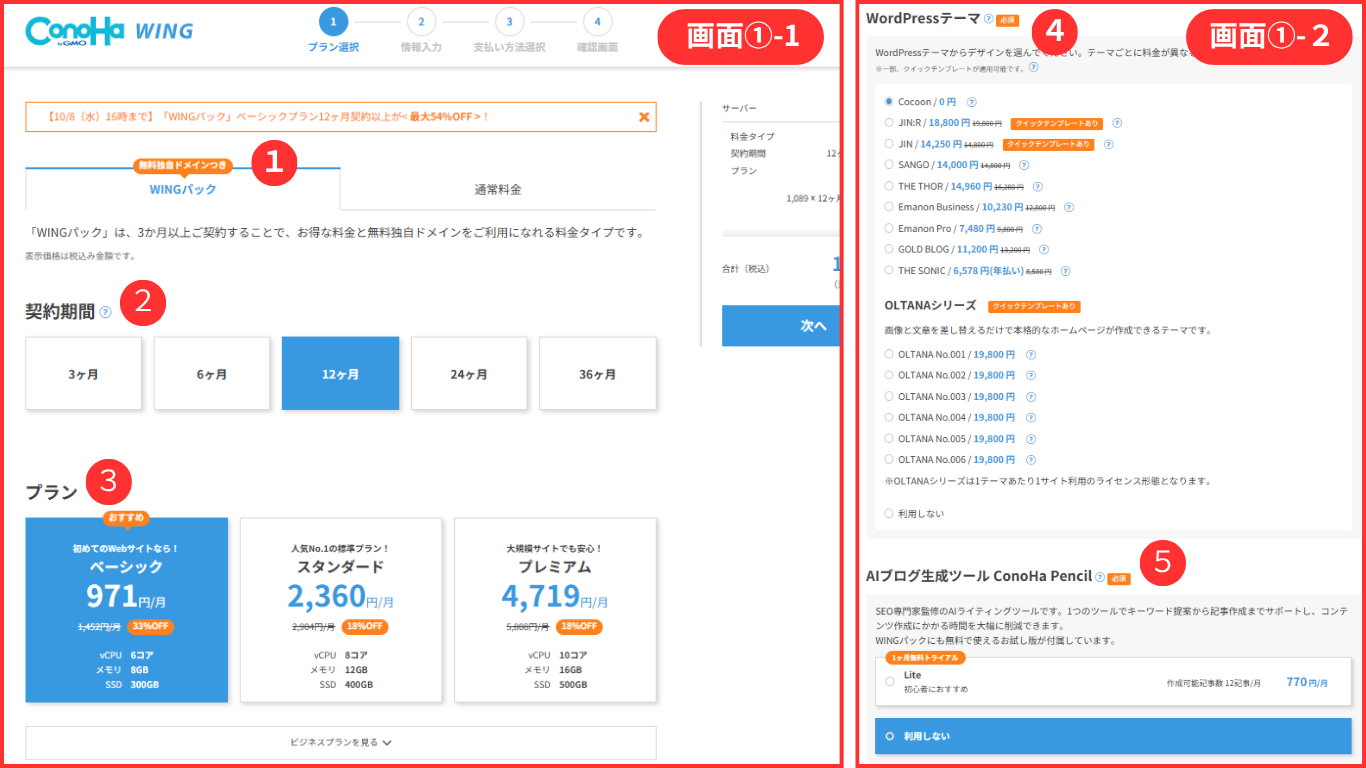Open help icon next to OLTANA No.001
Viewport: 1366px width, 768px height.
click(x=1030, y=354)
